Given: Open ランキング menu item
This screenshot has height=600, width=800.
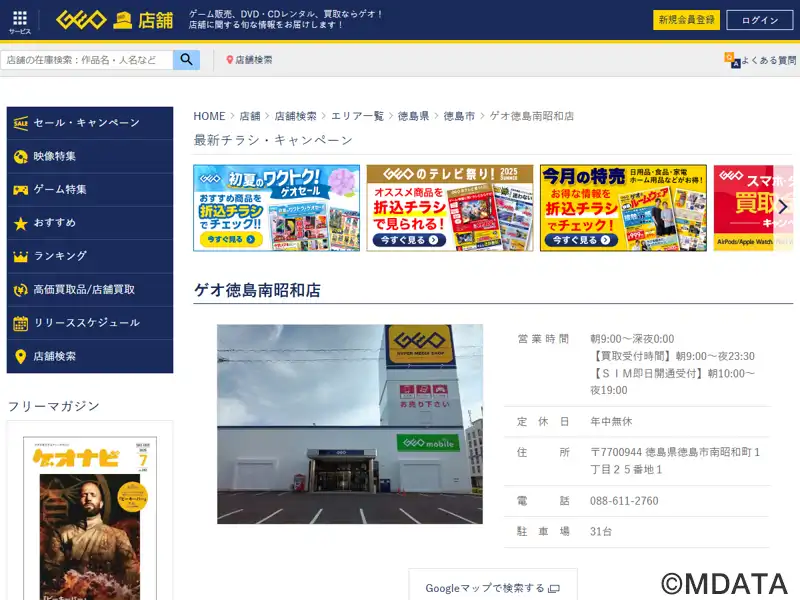Looking at the screenshot, I should point(90,256).
